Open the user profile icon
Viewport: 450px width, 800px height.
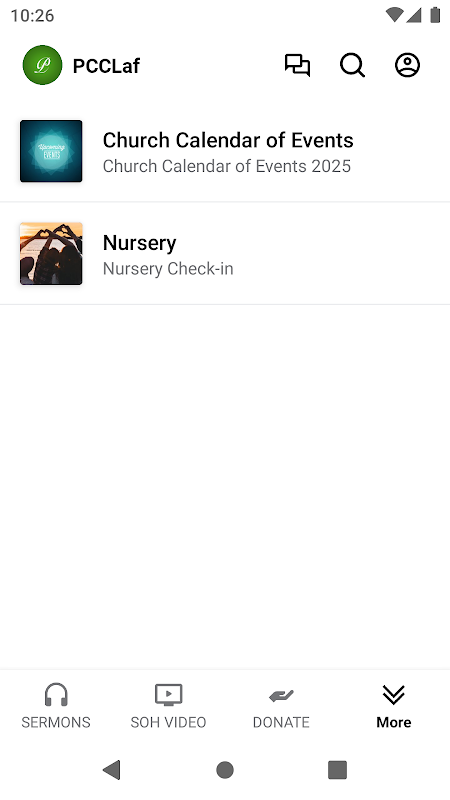coord(408,65)
